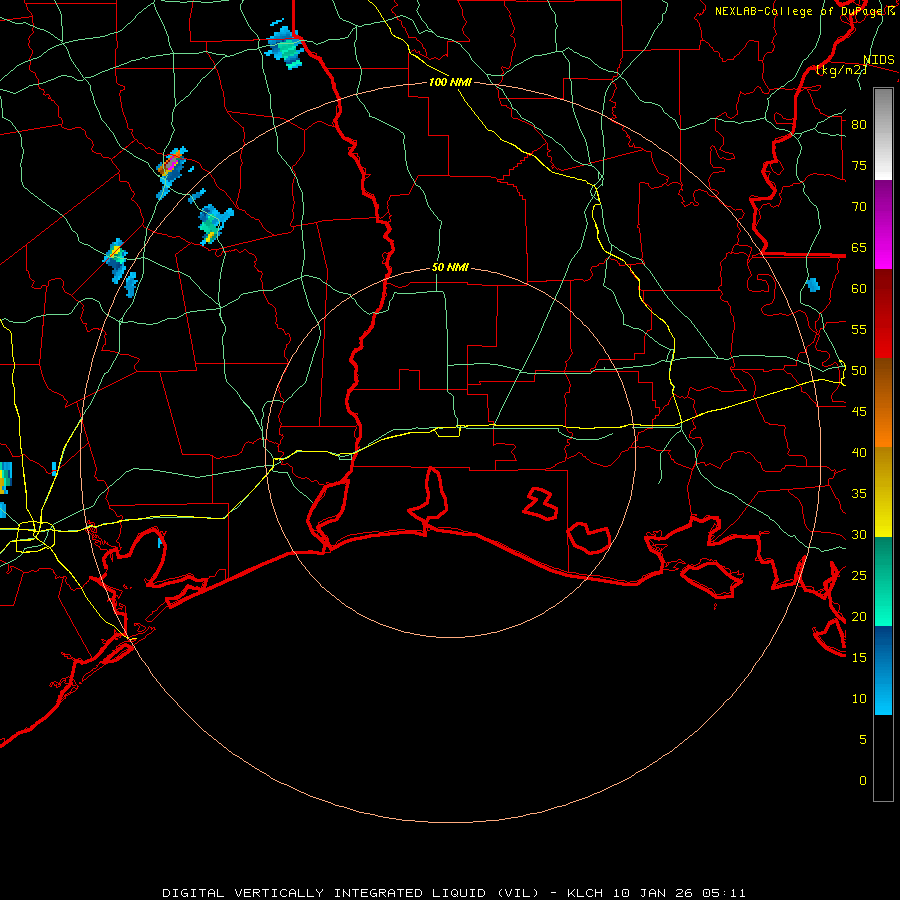Select the 40 value on the color scale
This screenshot has width=900, height=900.
pyautogui.click(x=859, y=453)
